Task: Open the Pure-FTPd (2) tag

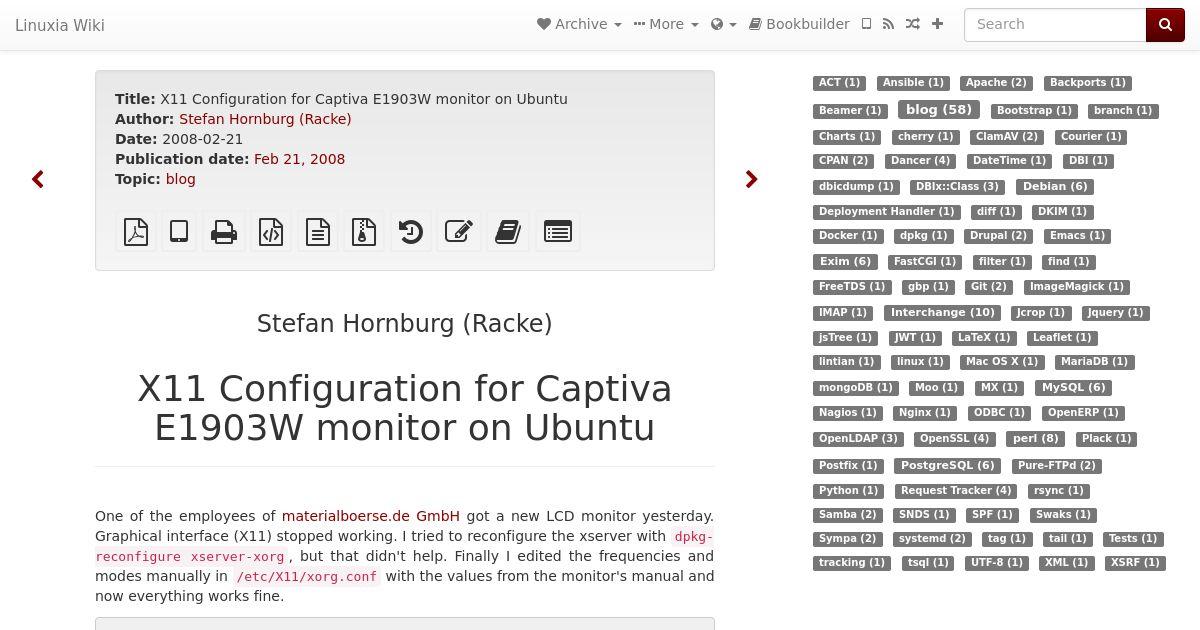Action: click(1057, 466)
